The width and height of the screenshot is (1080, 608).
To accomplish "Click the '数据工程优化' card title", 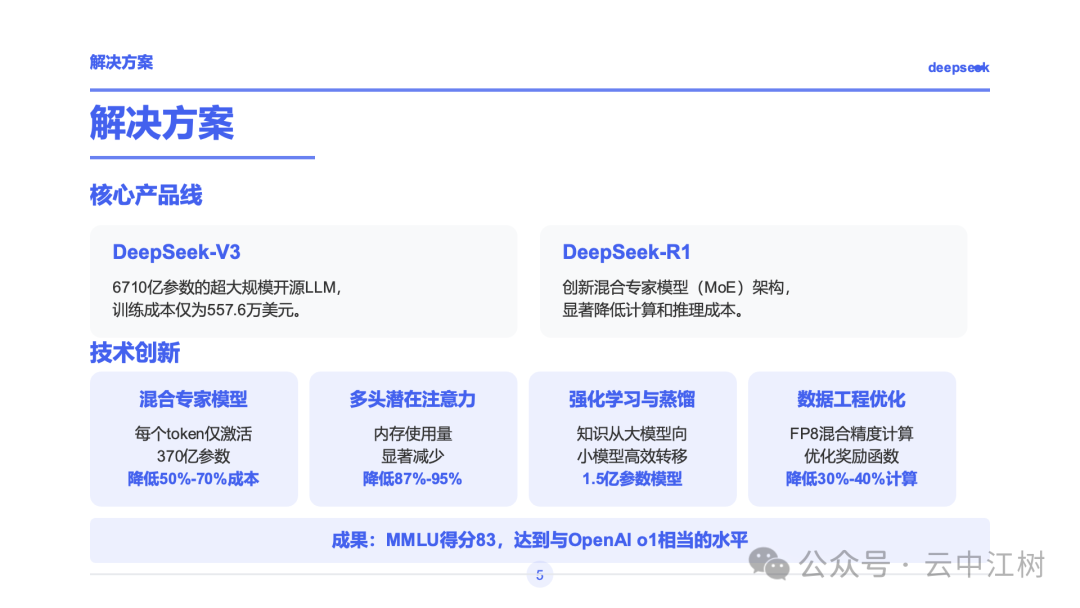I will (851, 399).
